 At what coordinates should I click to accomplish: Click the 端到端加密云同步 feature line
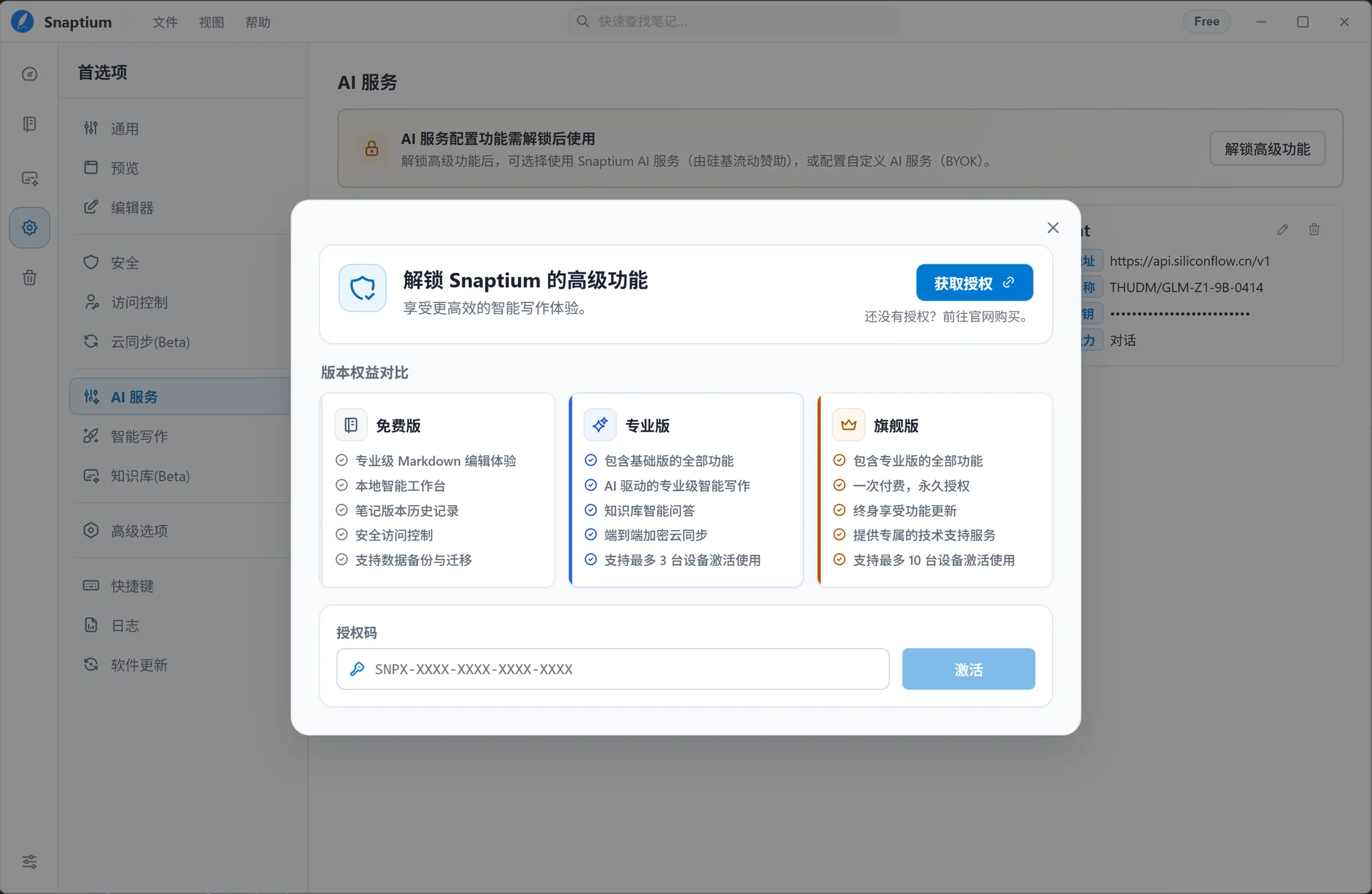pos(656,535)
